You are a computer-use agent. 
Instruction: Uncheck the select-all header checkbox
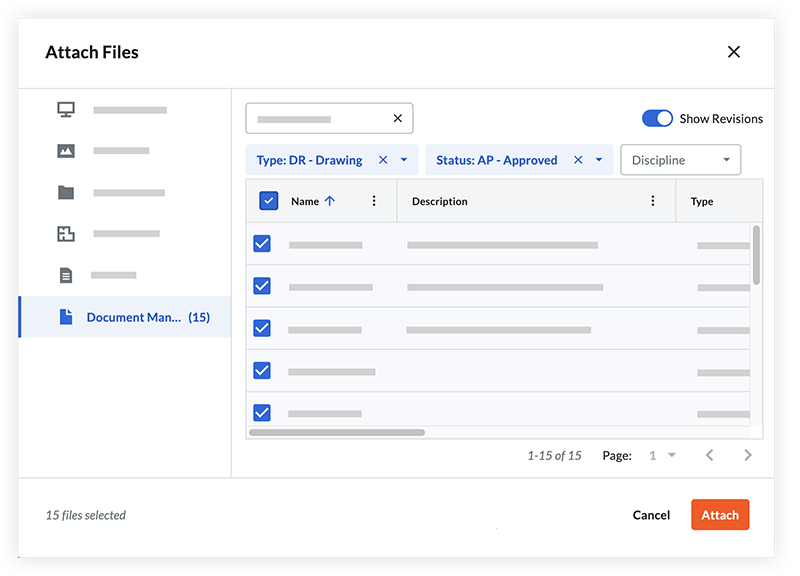click(x=269, y=201)
